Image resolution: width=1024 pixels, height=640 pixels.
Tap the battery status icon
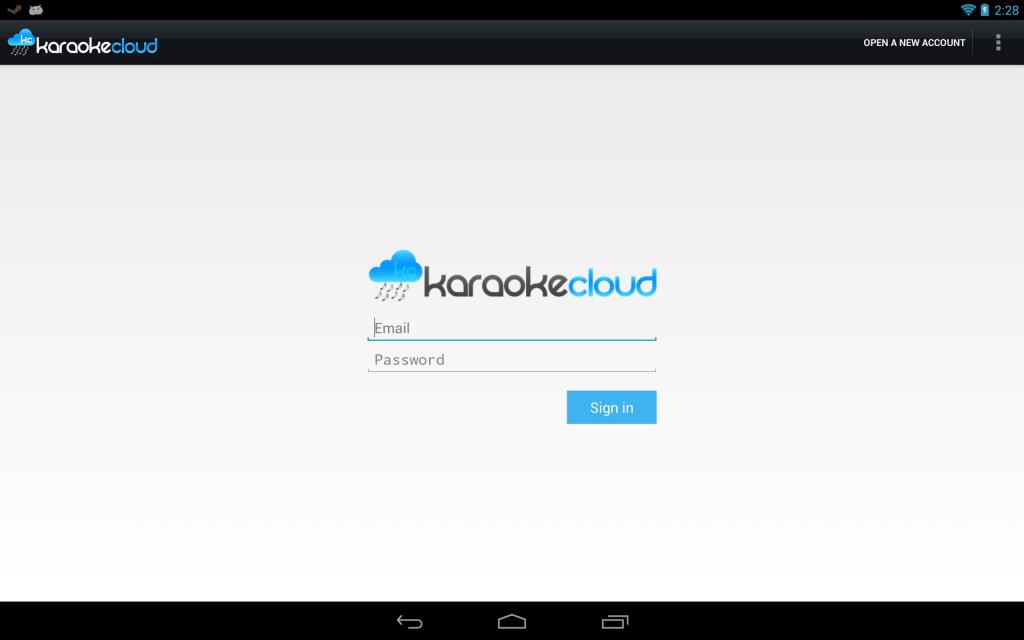984,10
